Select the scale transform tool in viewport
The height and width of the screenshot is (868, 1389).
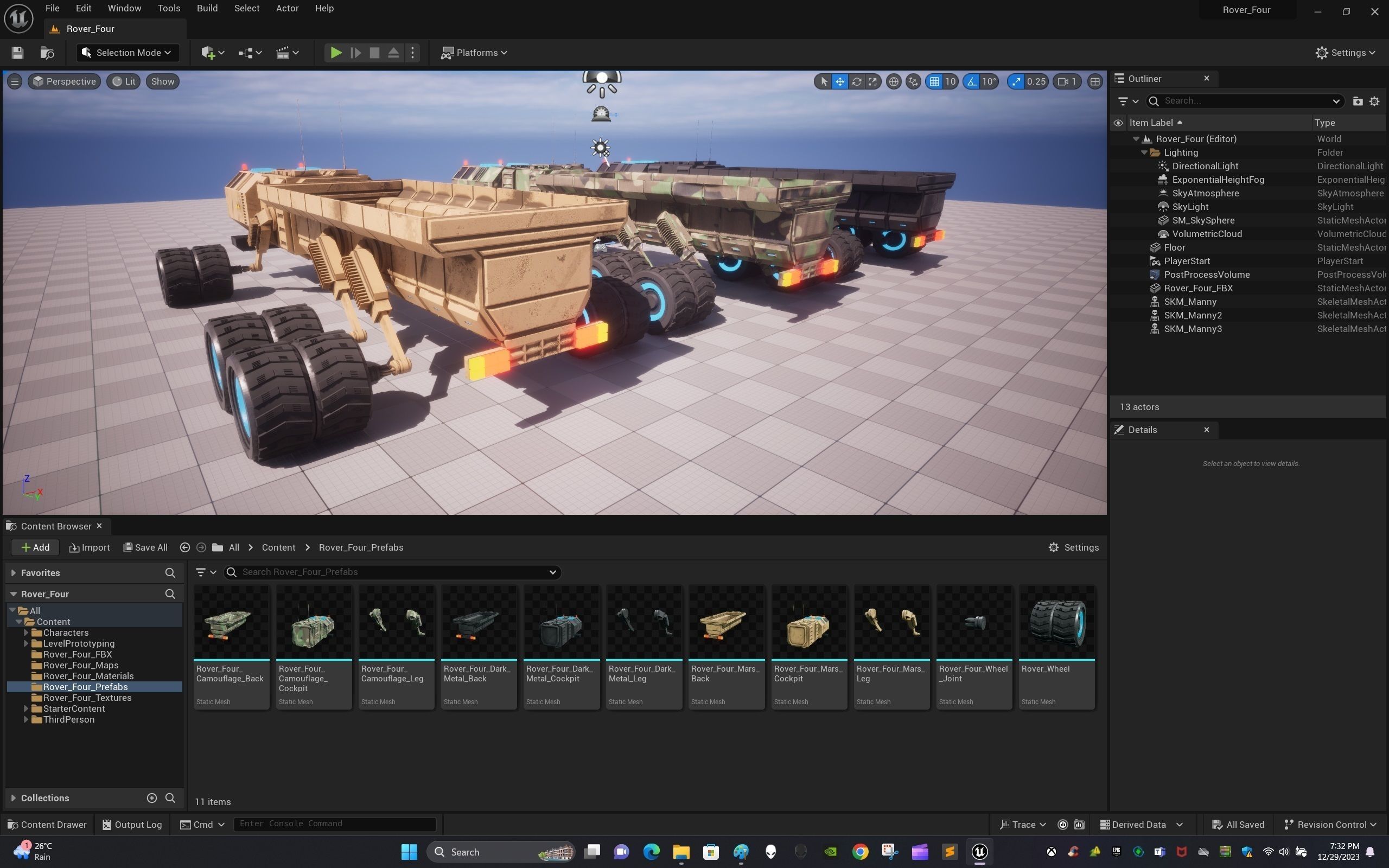coord(872,81)
